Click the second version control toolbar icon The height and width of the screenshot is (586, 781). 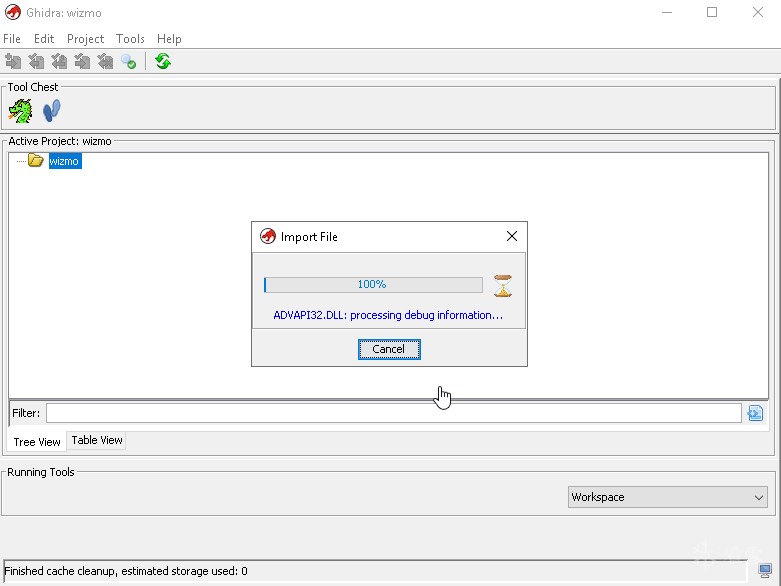click(36, 61)
